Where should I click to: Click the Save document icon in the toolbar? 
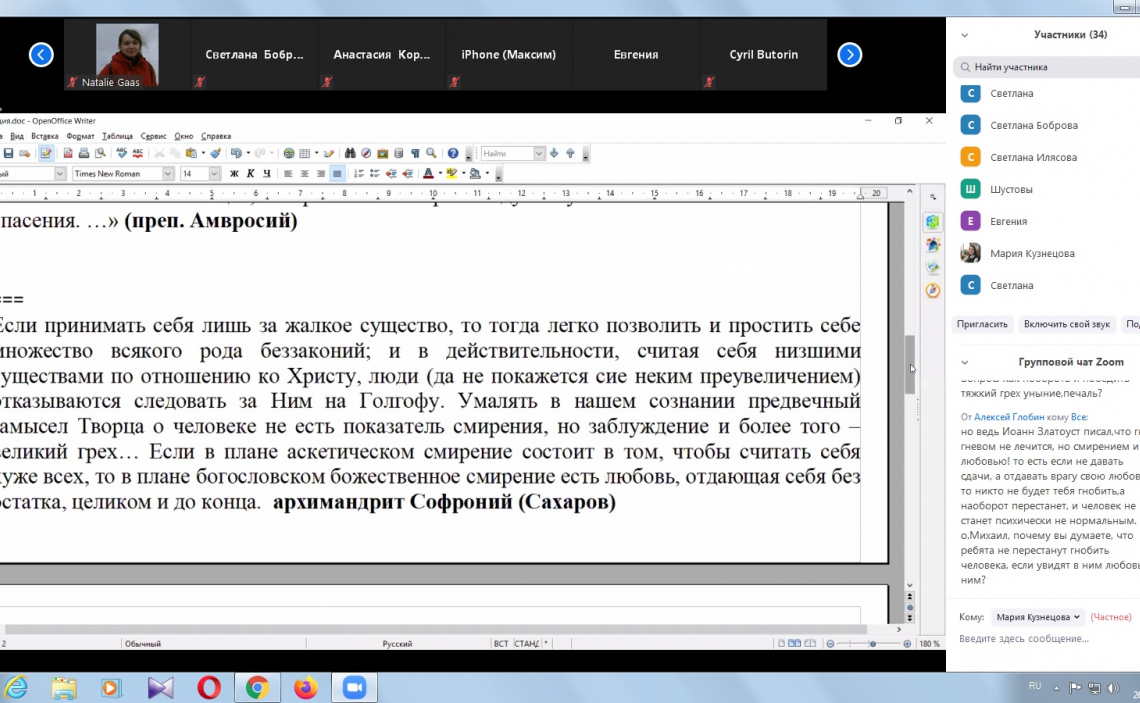point(9,154)
